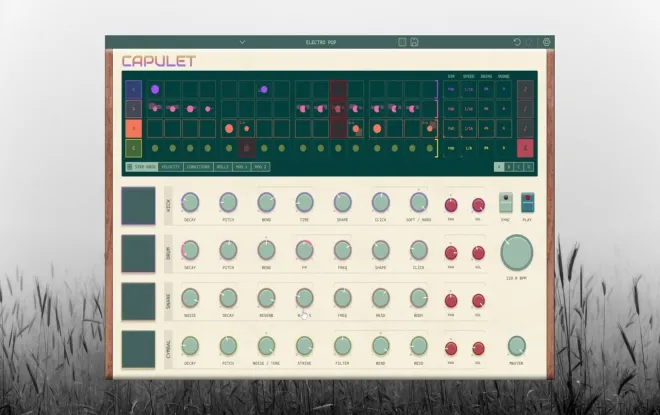The height and width of the screenshot is (415, 660).
Task: Click the MASTER volume knob
Action: click(516, 346)
